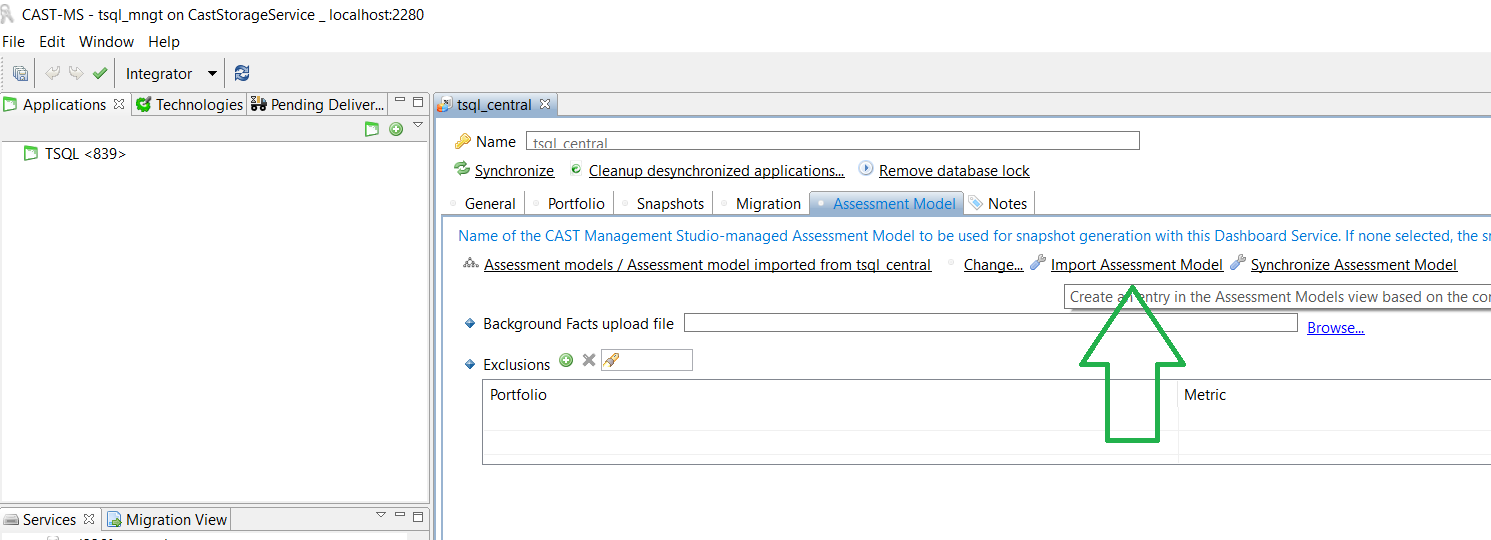Open the Services panel view menu triangle
The height and width of the screenshot is (540, 1491).
pyautogui.click(x=381, y=515)
